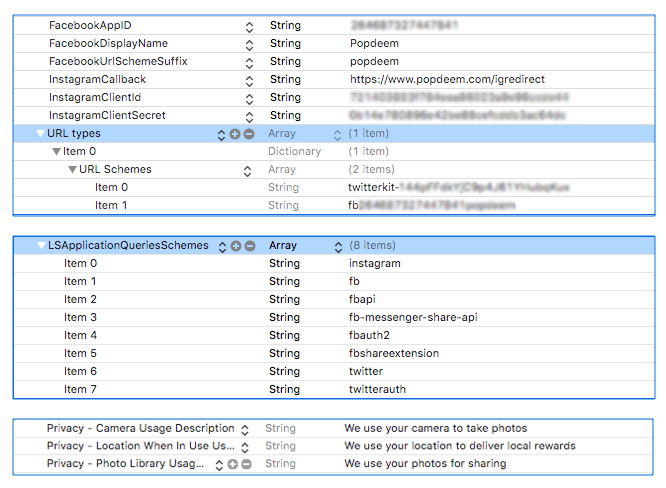The height and width of the screenshot is (488, 666).
Task: Open key stepper for FacebookAppID
Action: (x=249, y=27)
